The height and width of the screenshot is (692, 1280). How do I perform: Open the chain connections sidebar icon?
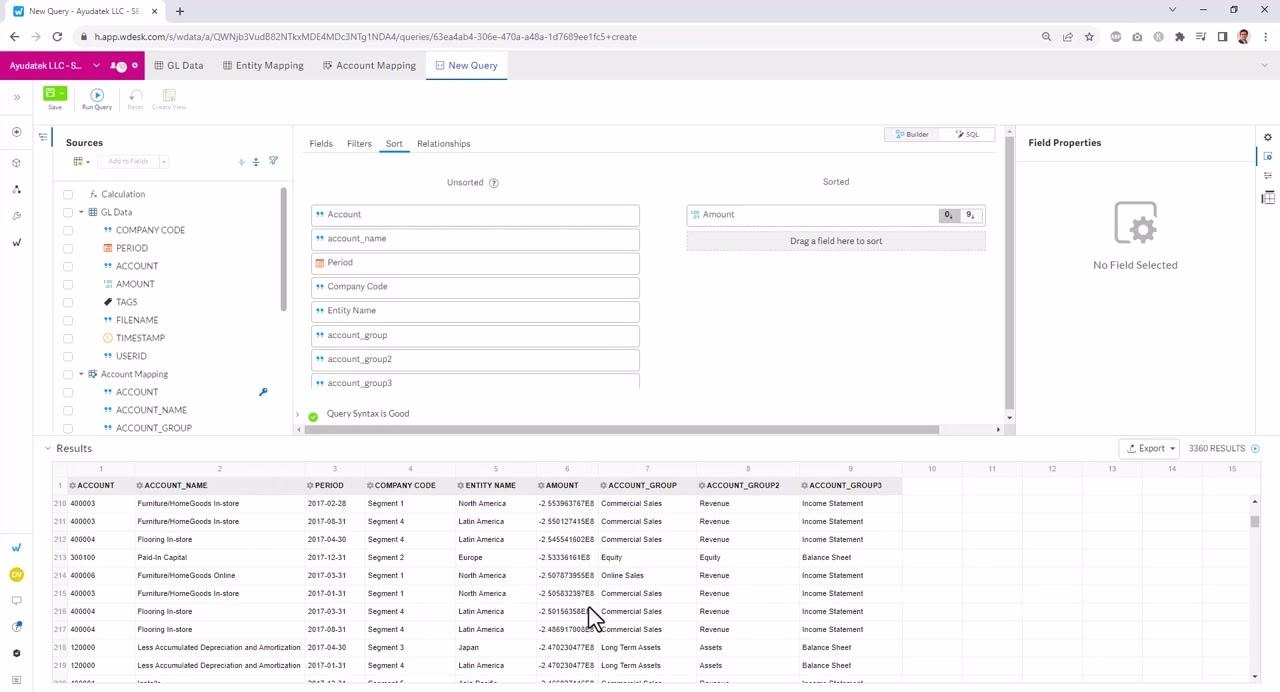click(16, 189)
